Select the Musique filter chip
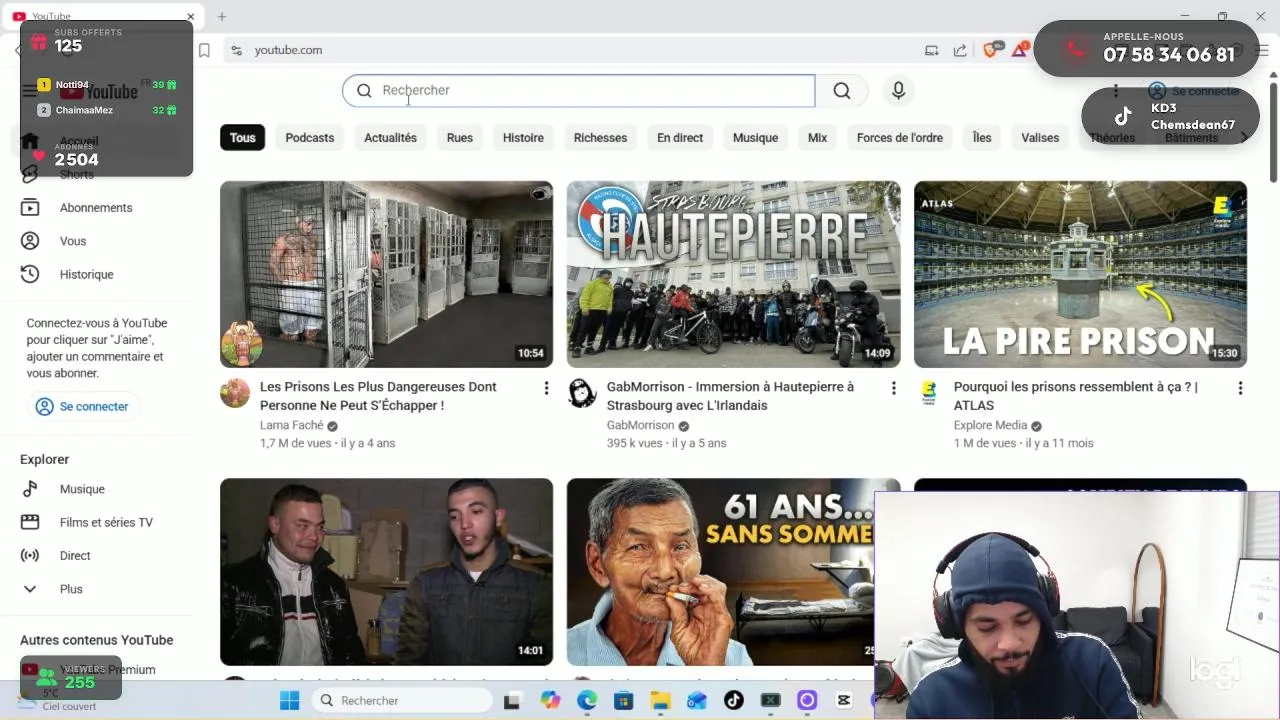 755,138
